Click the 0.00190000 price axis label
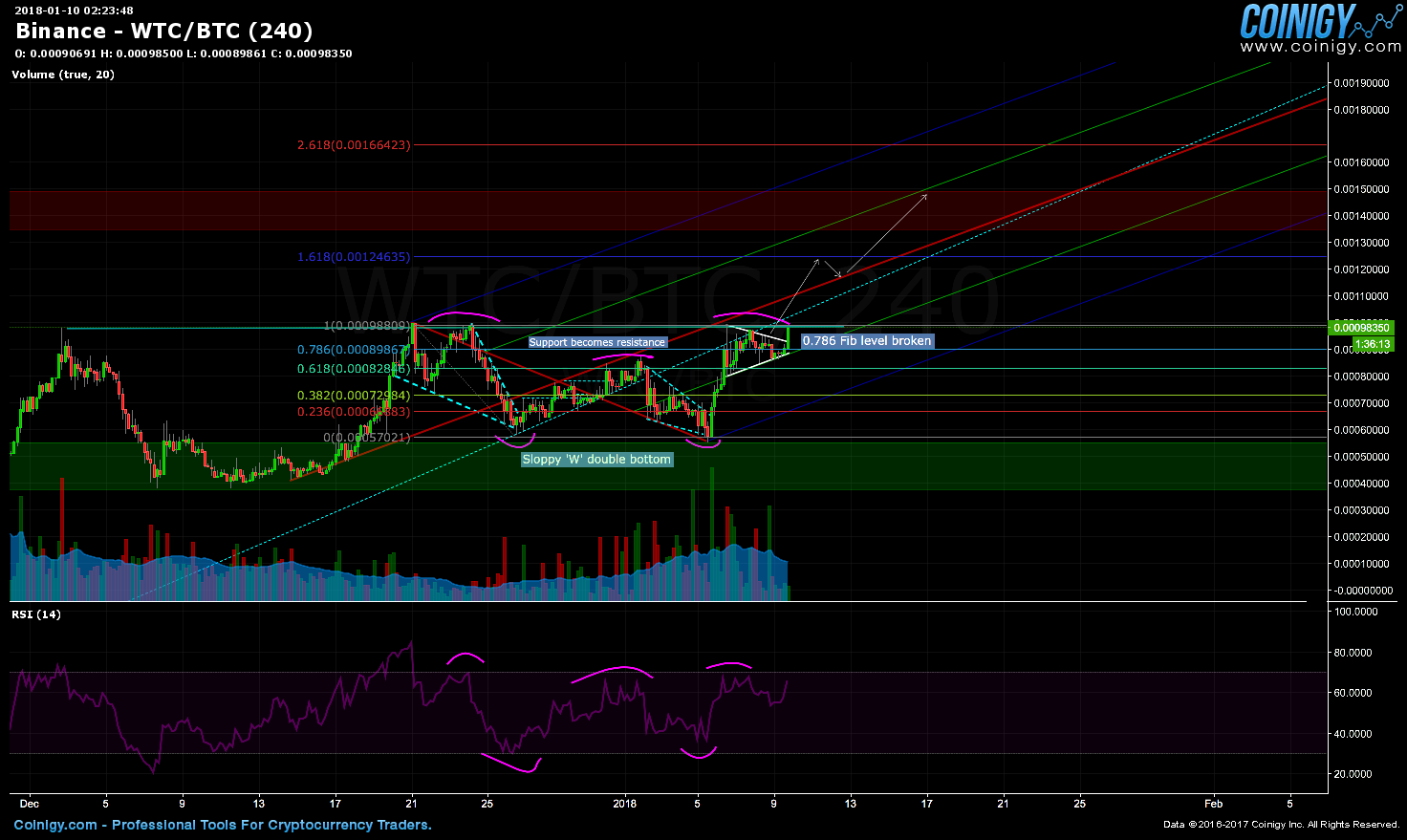1407x840 pixels. click(x=1363, y=83)
